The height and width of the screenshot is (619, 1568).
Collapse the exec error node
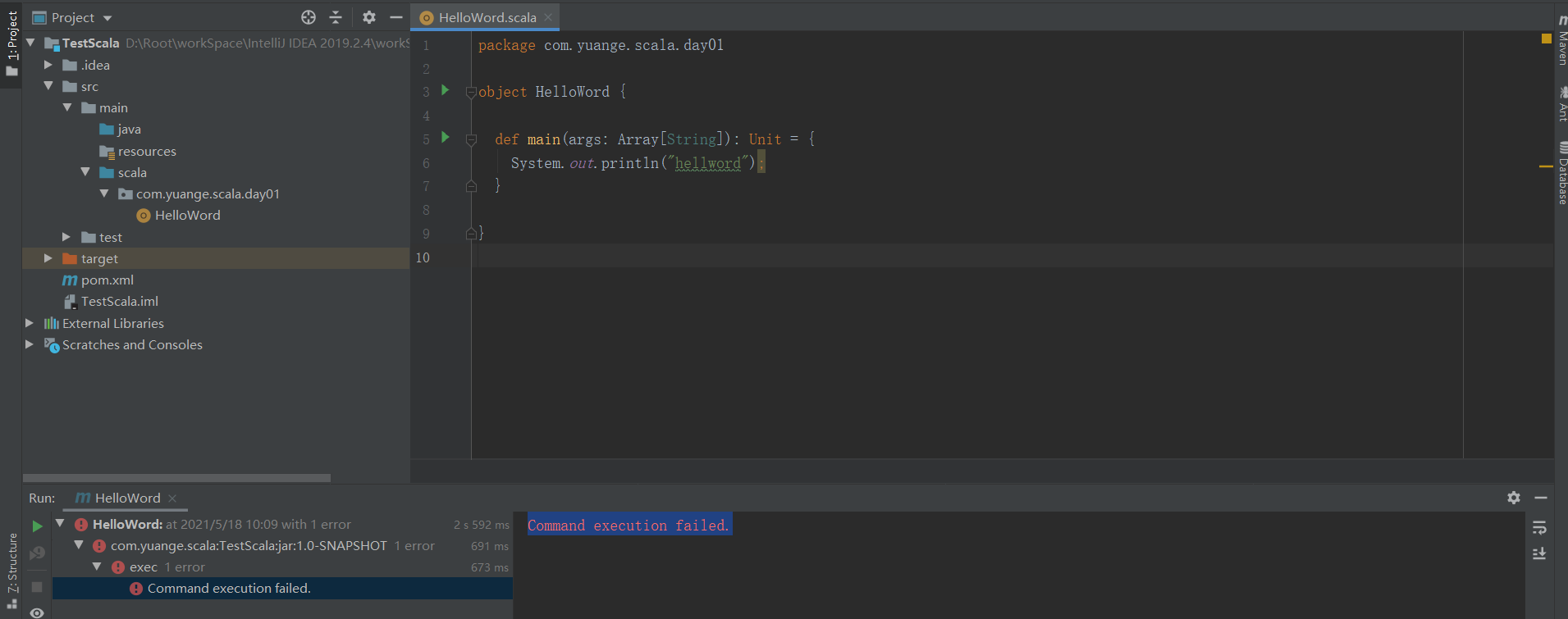pyautogui.click(x=97, y=567)
